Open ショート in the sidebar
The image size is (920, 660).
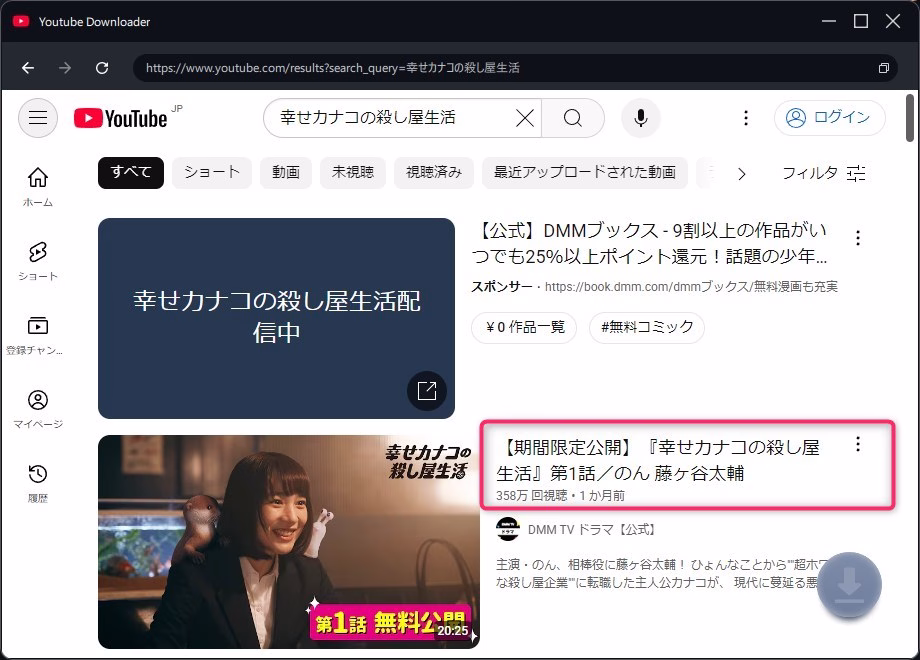[x=38, y=261]
